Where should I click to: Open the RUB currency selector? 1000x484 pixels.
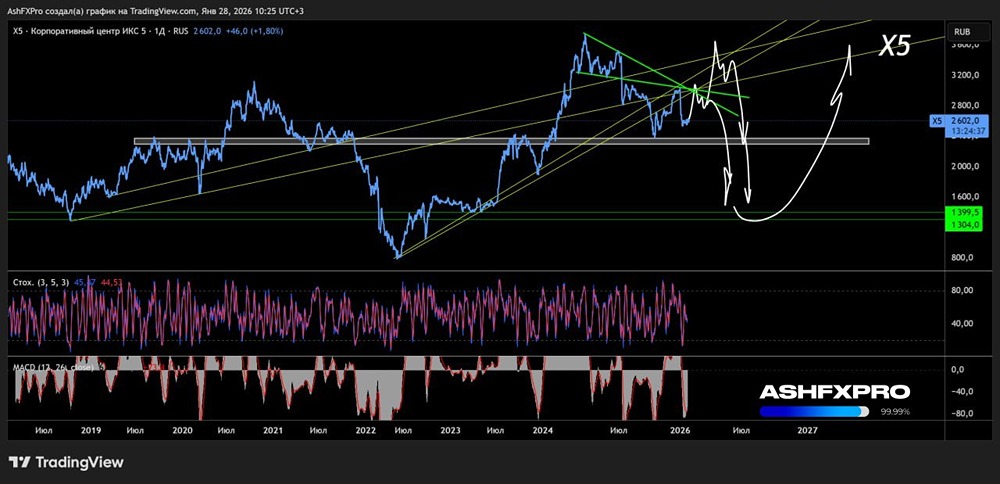(x=963, y=31)
